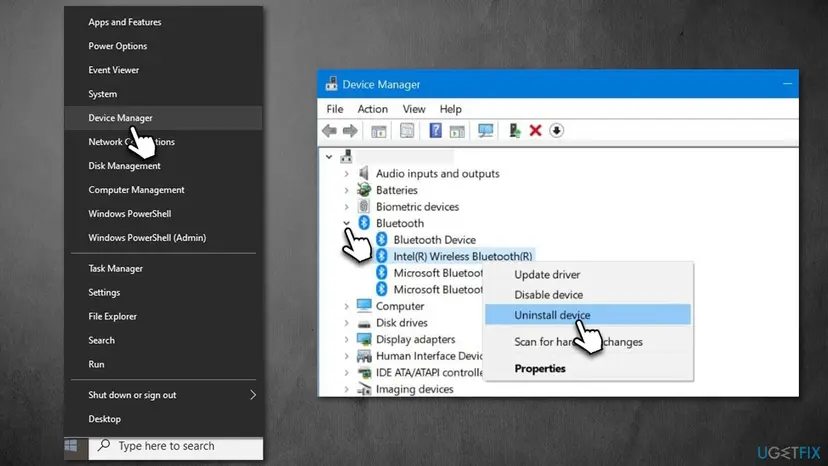Click the root computer node icon

tap(346, 156)
